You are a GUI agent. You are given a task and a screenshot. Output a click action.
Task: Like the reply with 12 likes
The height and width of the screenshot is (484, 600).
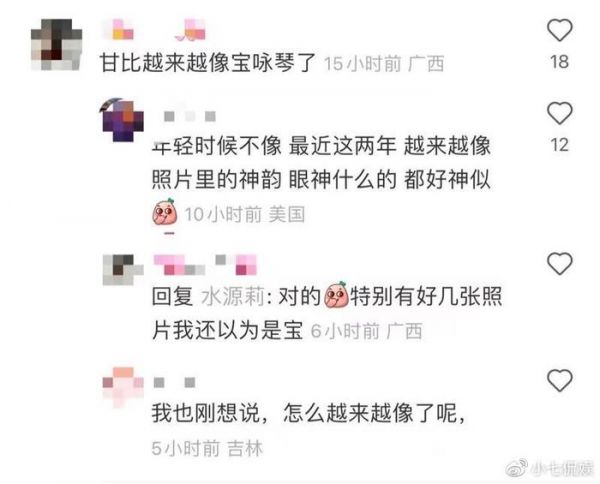[559, 113]
